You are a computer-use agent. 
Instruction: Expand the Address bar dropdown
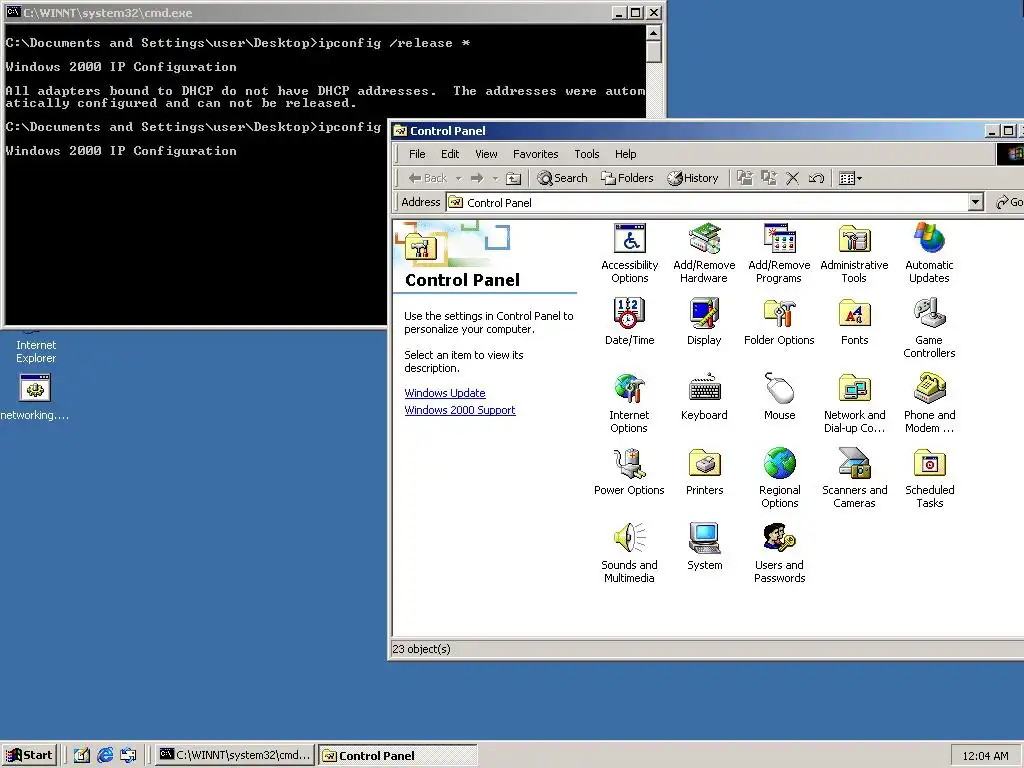(x=976, y=202)
